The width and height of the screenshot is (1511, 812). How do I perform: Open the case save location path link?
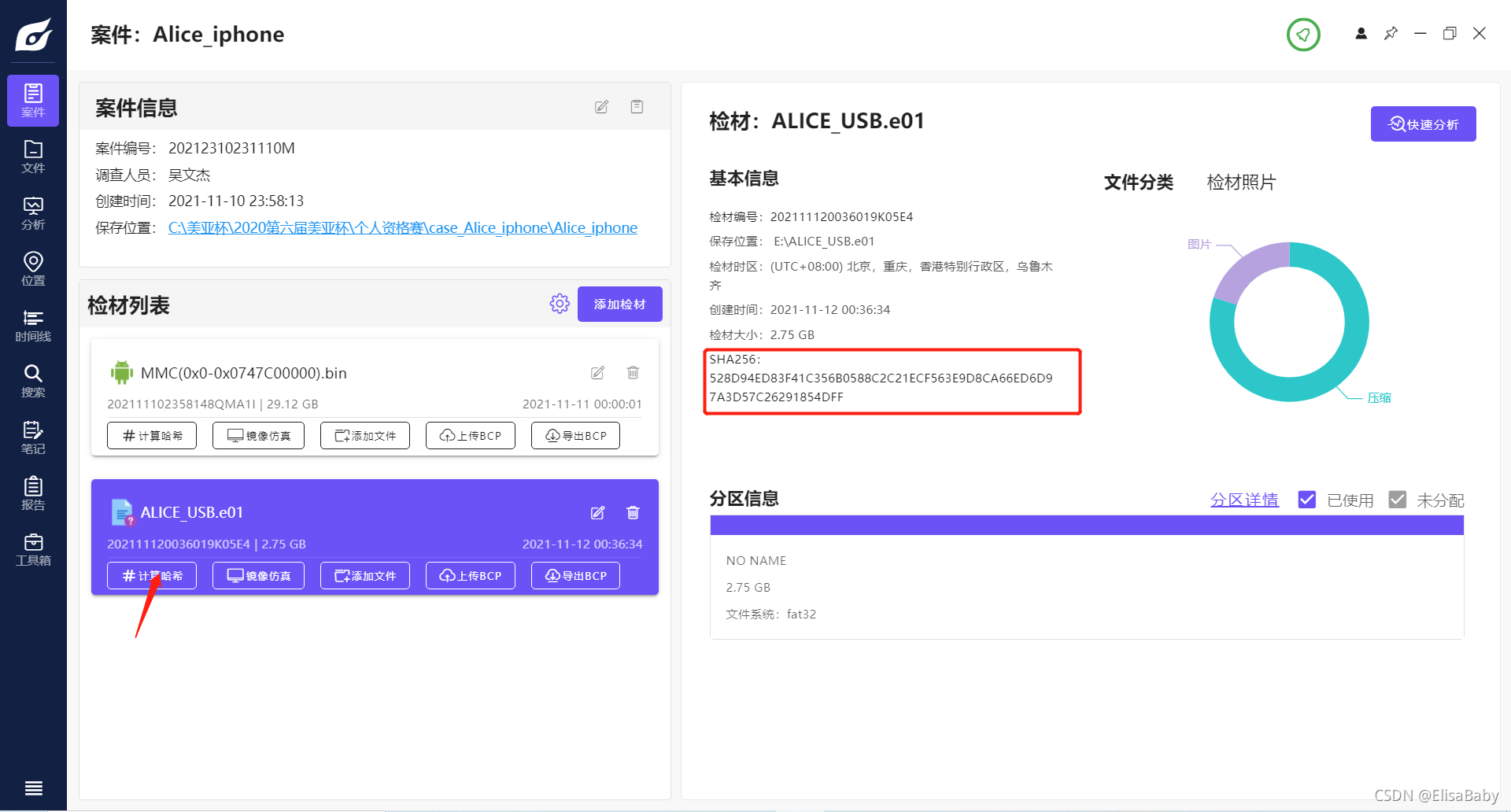point(403,228)
